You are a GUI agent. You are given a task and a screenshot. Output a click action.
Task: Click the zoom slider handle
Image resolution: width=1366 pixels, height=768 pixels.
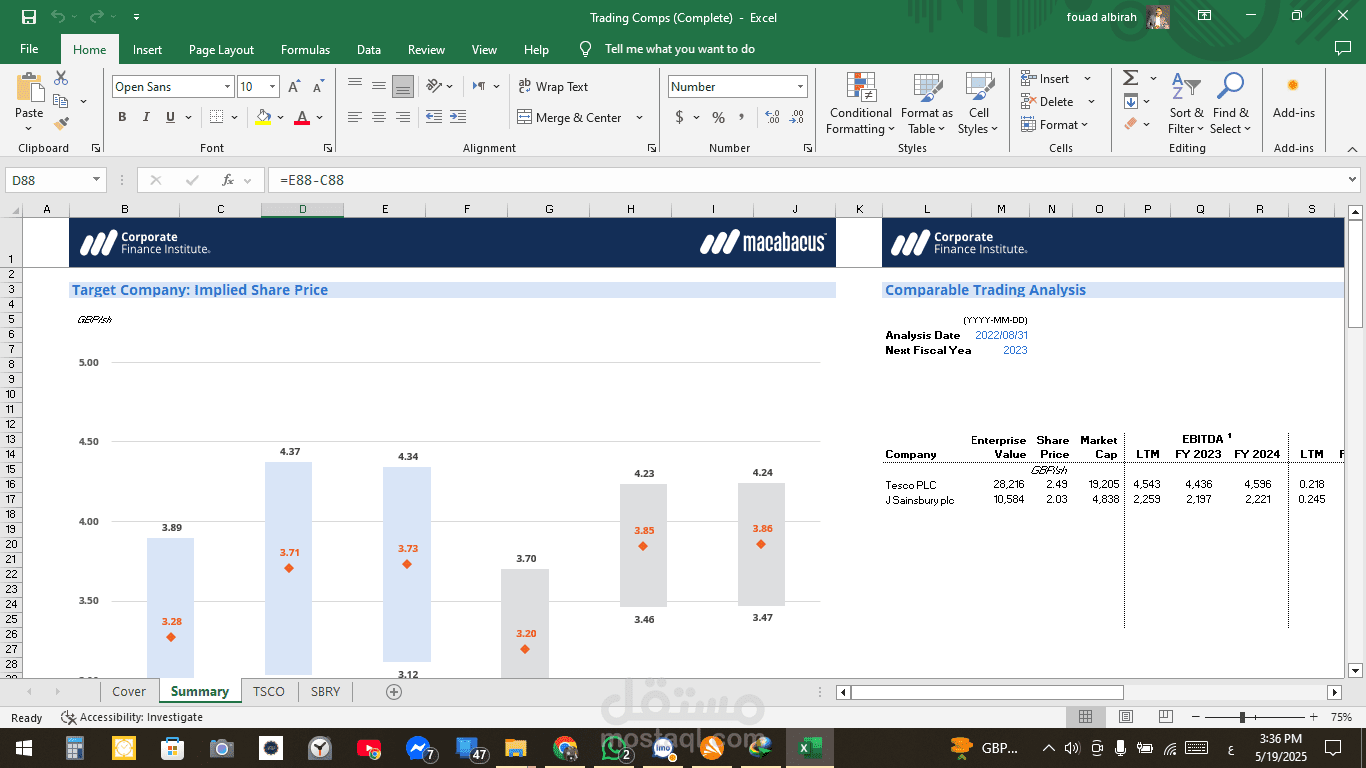pyautogui.click(x=1242, y=717)
